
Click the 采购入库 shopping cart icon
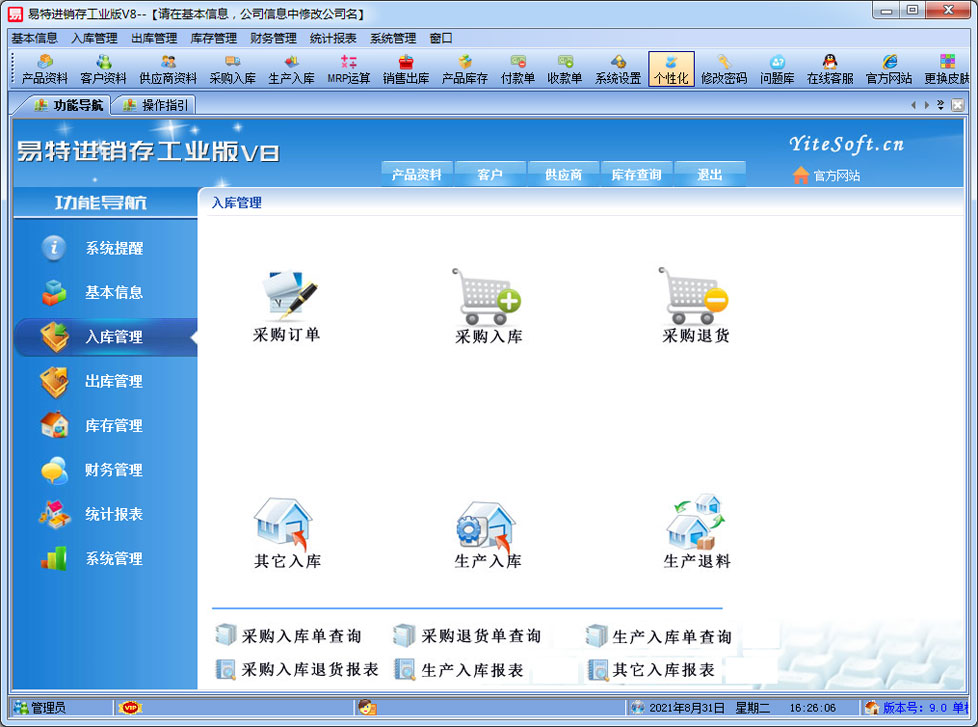[x=488, y=297]
